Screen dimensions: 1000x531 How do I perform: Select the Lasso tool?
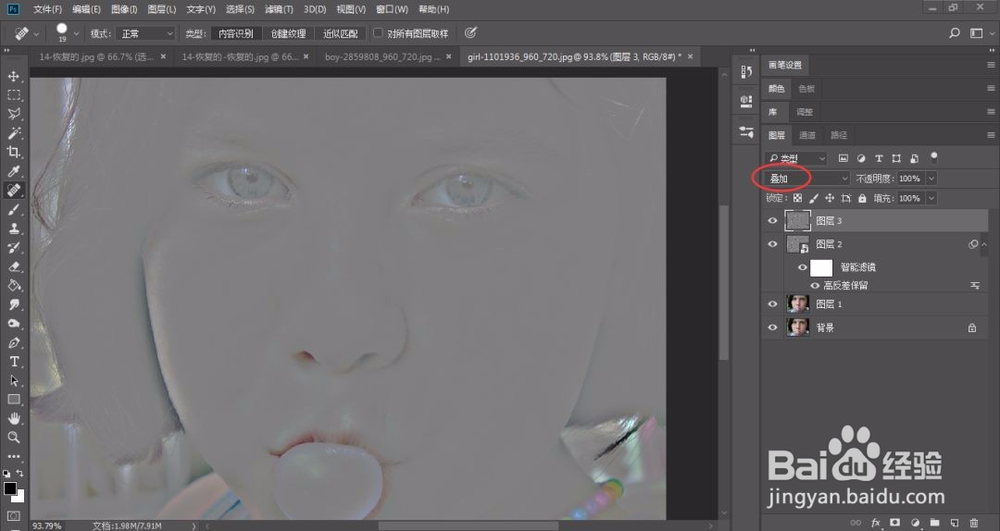click(x=13, y=114)
